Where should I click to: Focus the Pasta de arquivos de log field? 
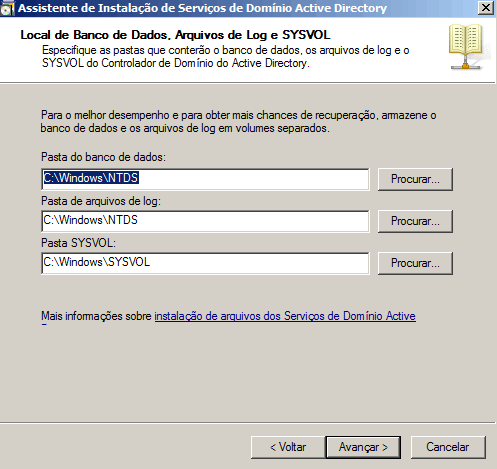[x=205, y=221]
